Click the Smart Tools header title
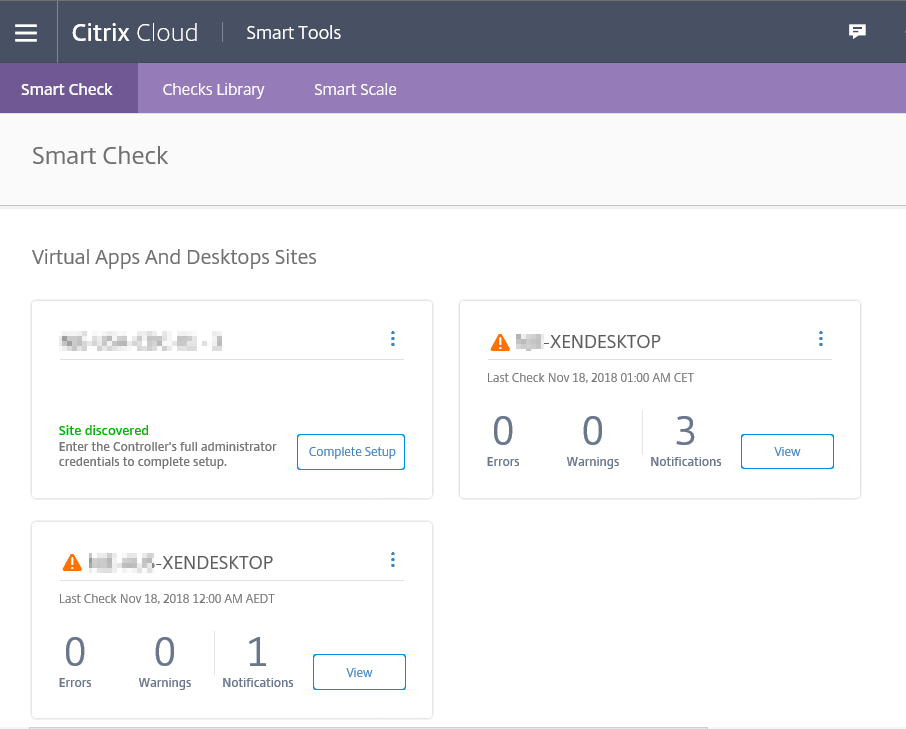The image size is (906, 729). tap(293, 33)
